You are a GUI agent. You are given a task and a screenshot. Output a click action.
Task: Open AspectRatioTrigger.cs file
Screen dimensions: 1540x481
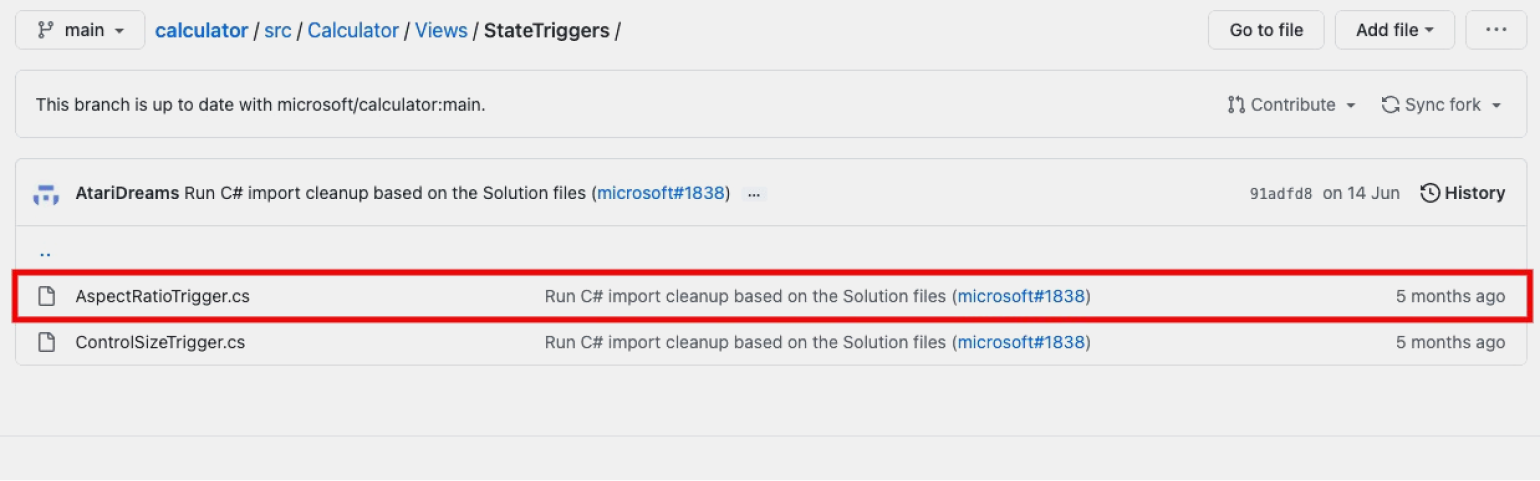pos(162,296)
